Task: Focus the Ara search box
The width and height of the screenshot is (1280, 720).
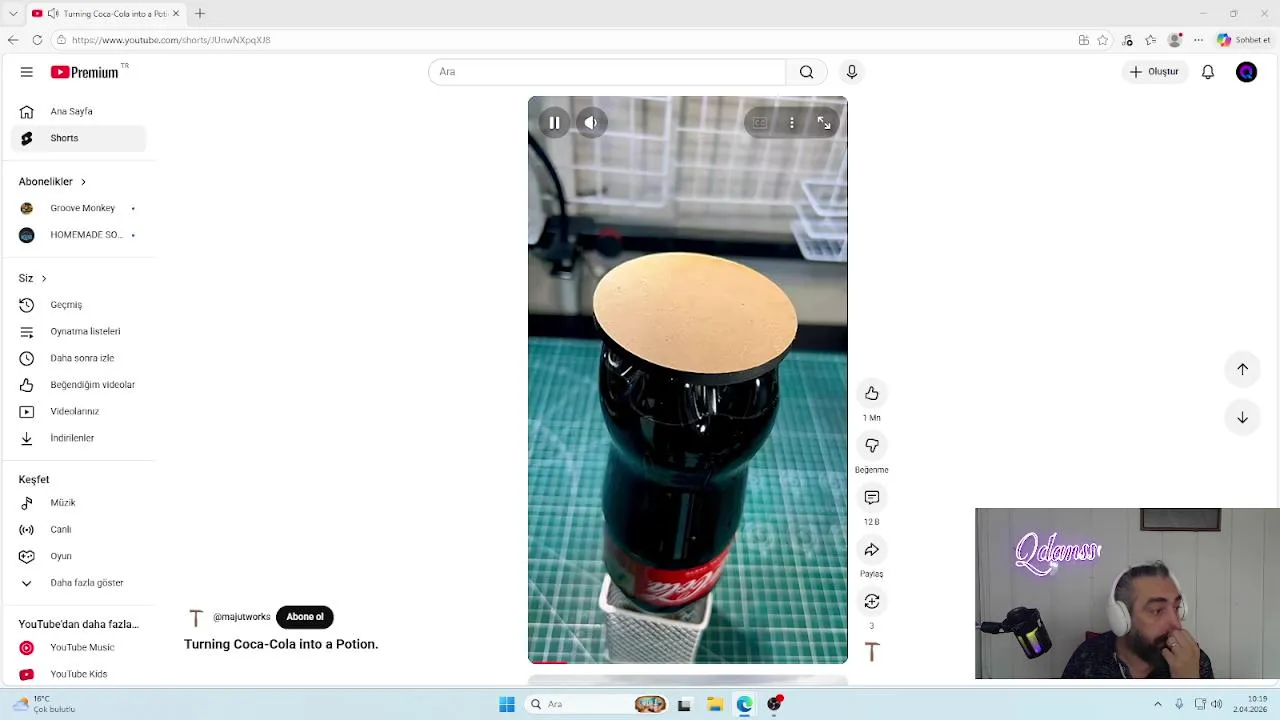Action: click(x=607, y=72)
